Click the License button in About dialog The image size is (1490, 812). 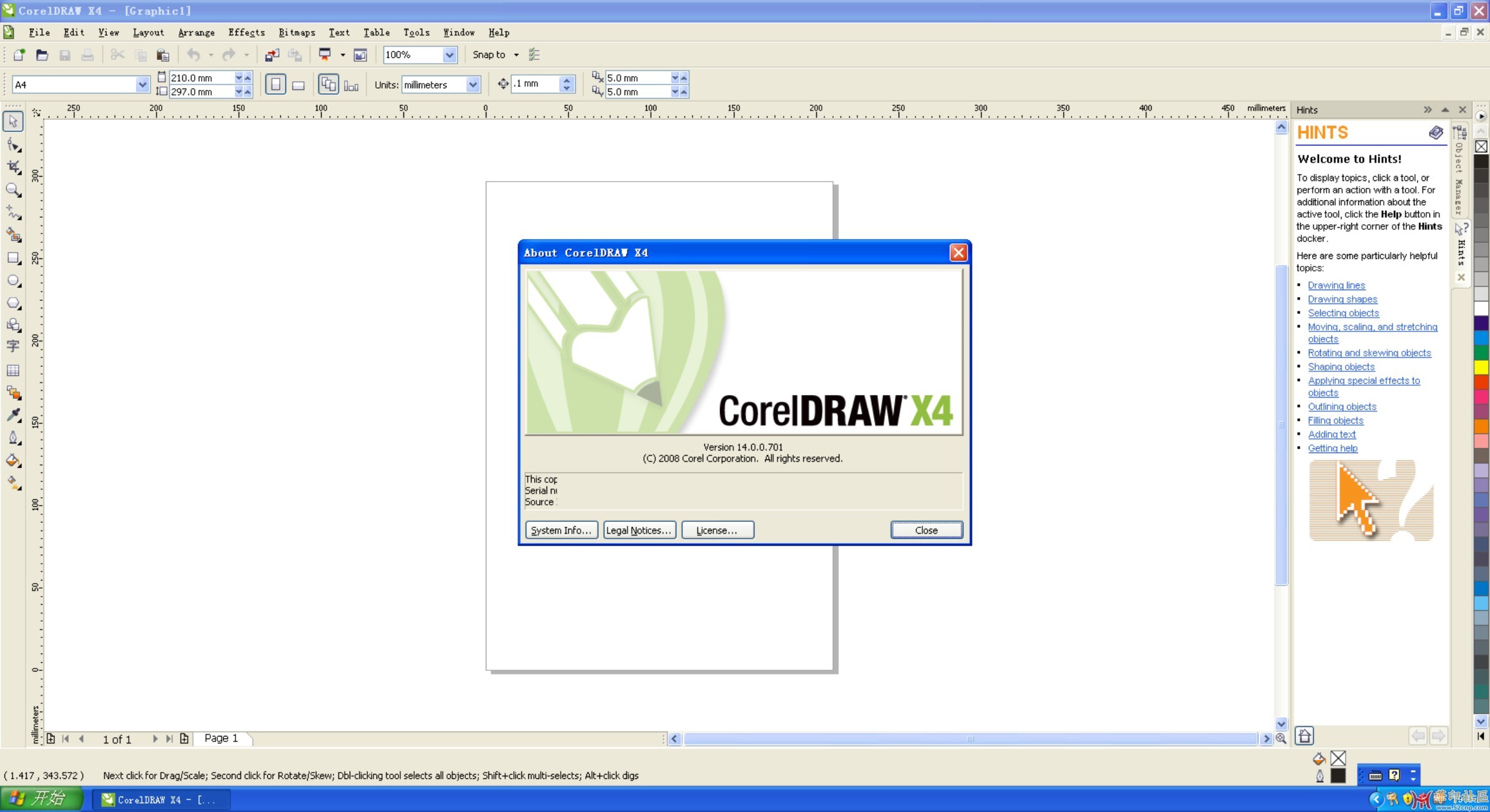point(717,530)
